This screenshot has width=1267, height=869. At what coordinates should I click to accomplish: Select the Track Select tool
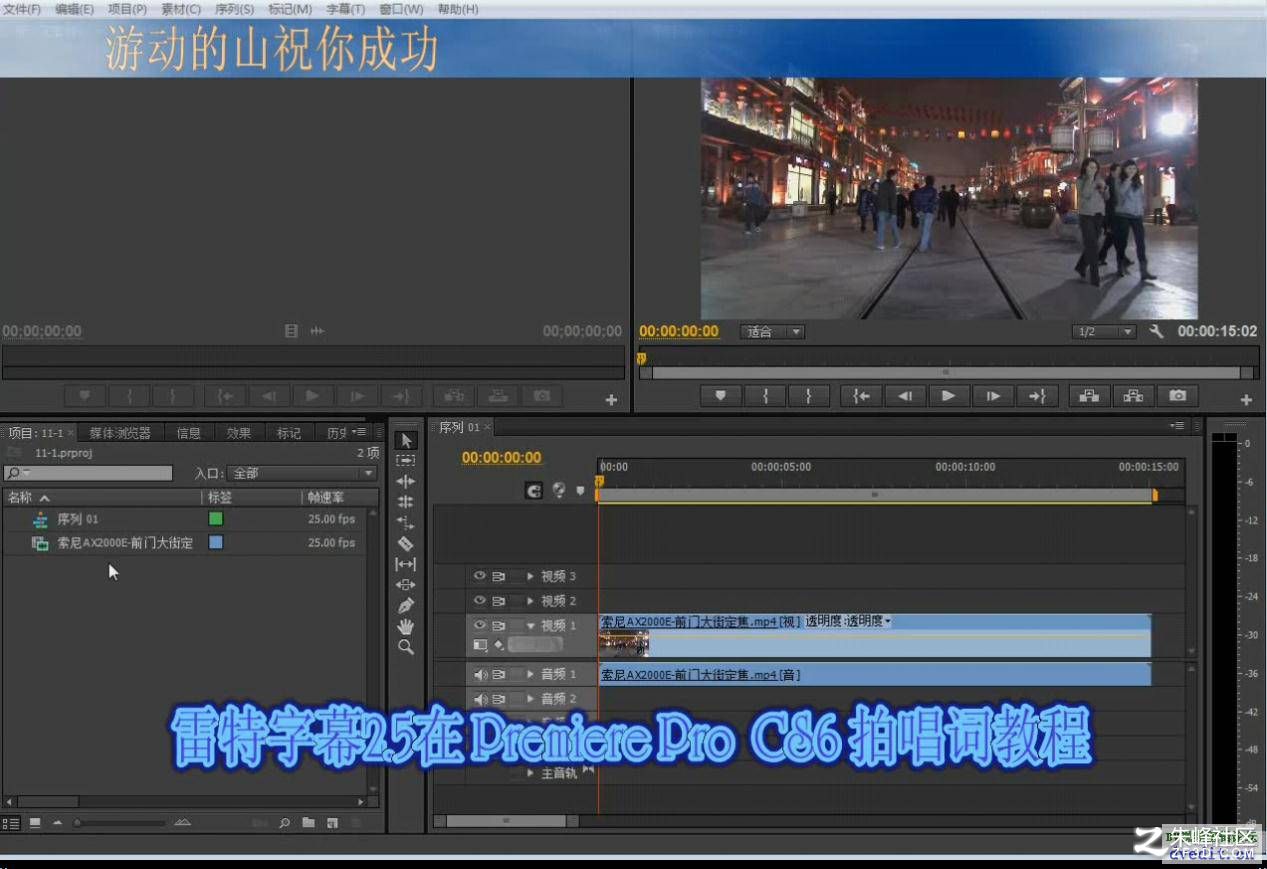(x=406, y=461)
